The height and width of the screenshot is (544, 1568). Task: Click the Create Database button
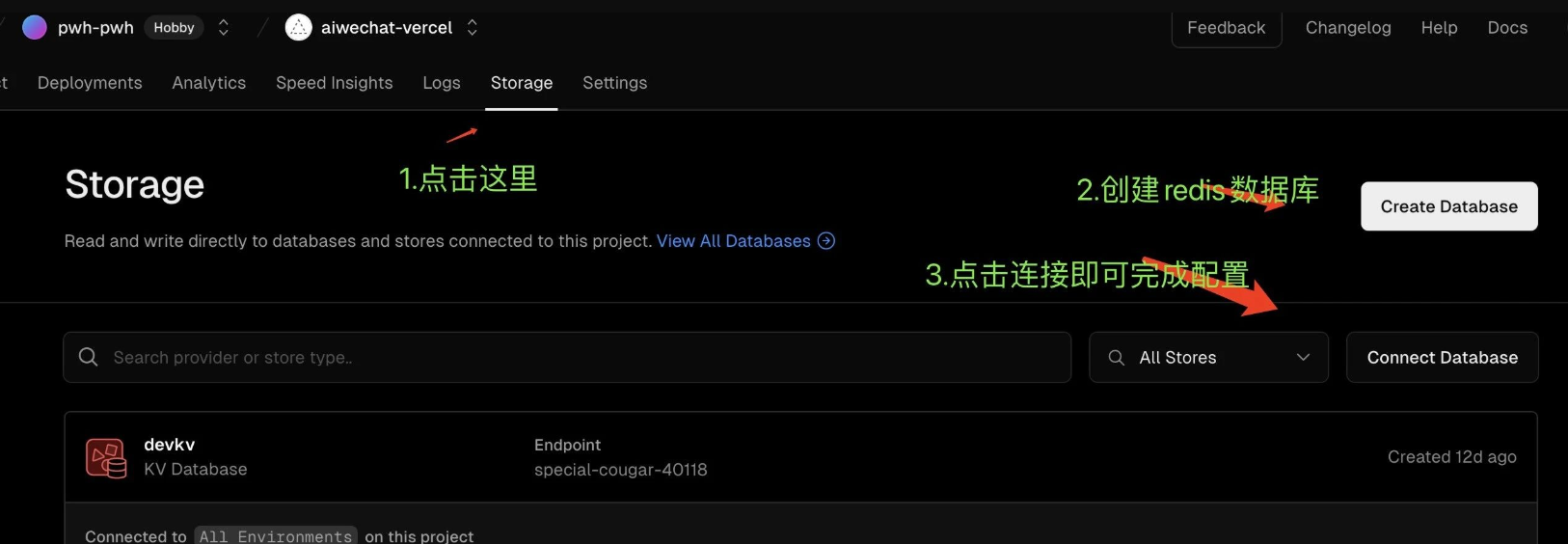click(x=1449, y=206)
